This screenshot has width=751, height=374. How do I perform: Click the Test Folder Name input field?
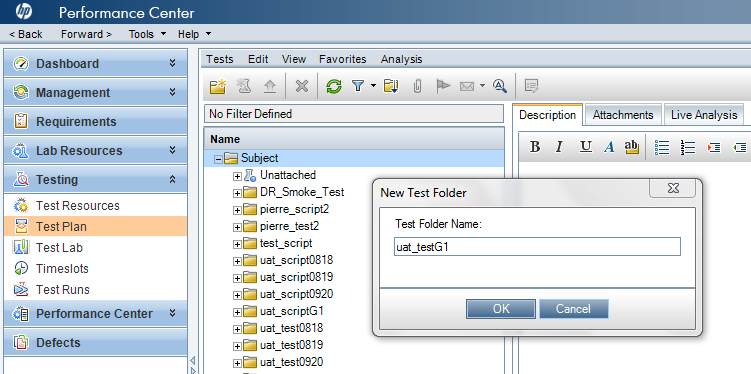[537, 247]
